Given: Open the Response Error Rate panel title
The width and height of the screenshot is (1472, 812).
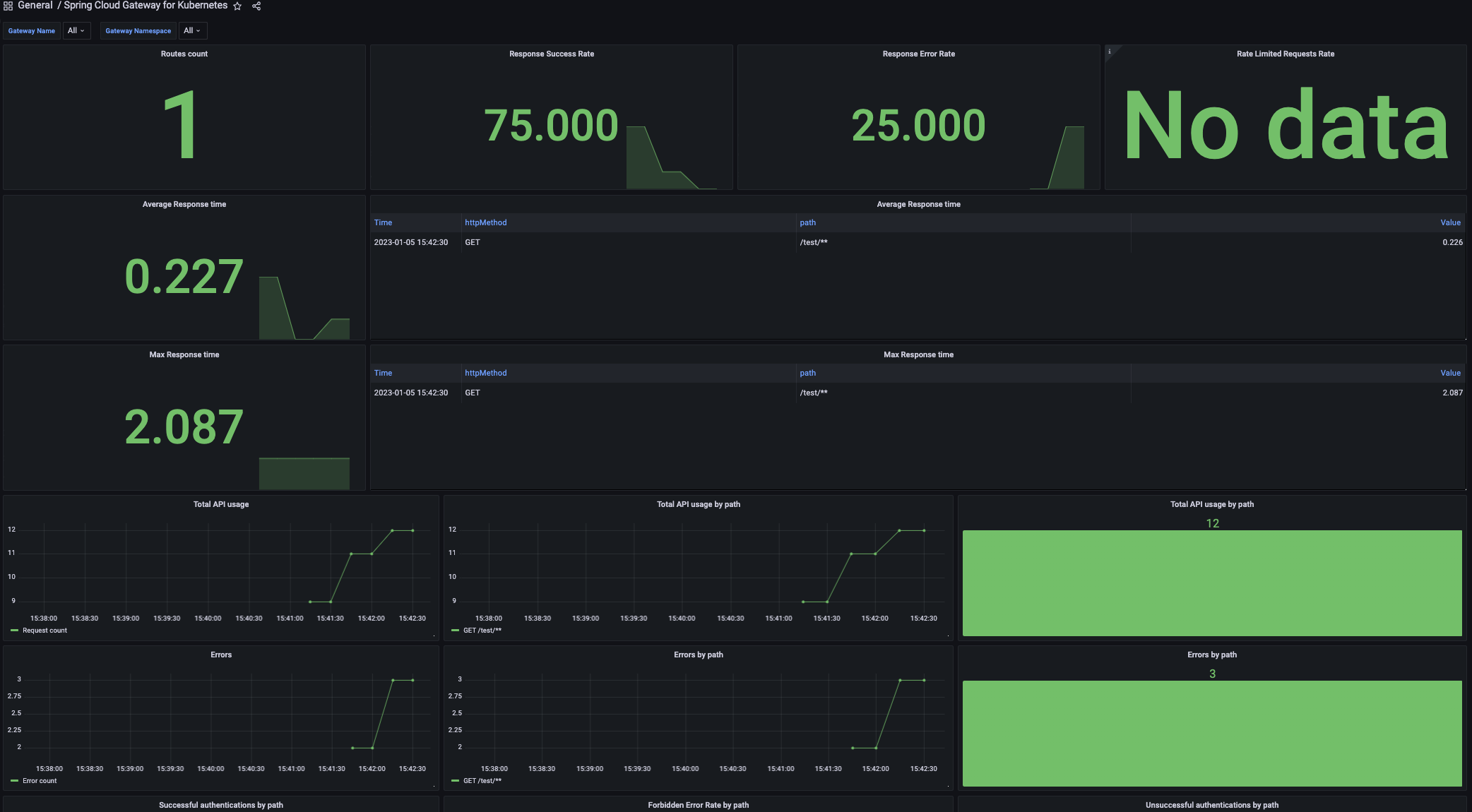Looking at the screenshot, I should coord(918,54).
